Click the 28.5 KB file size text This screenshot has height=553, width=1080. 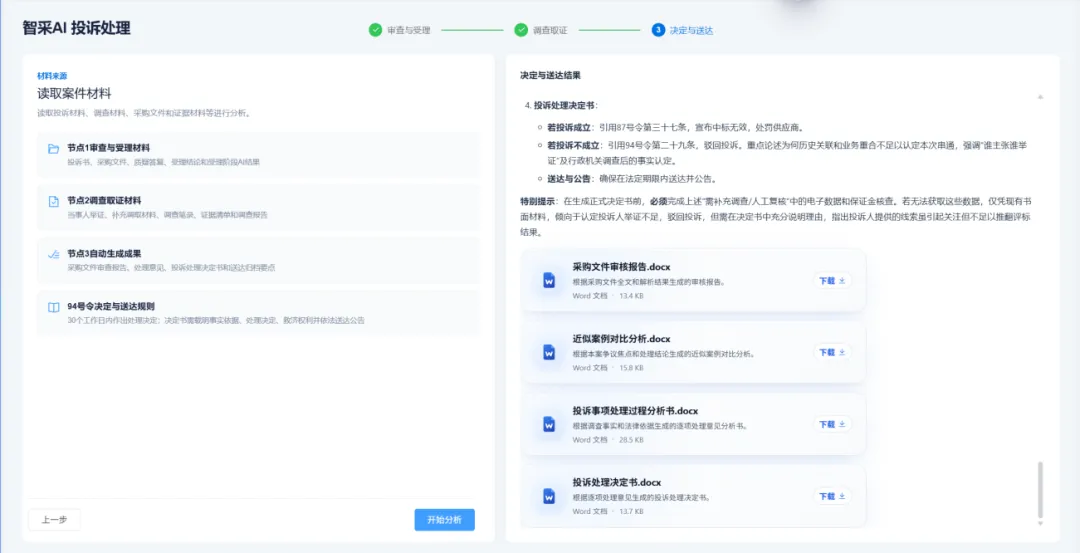coord(632,439)
